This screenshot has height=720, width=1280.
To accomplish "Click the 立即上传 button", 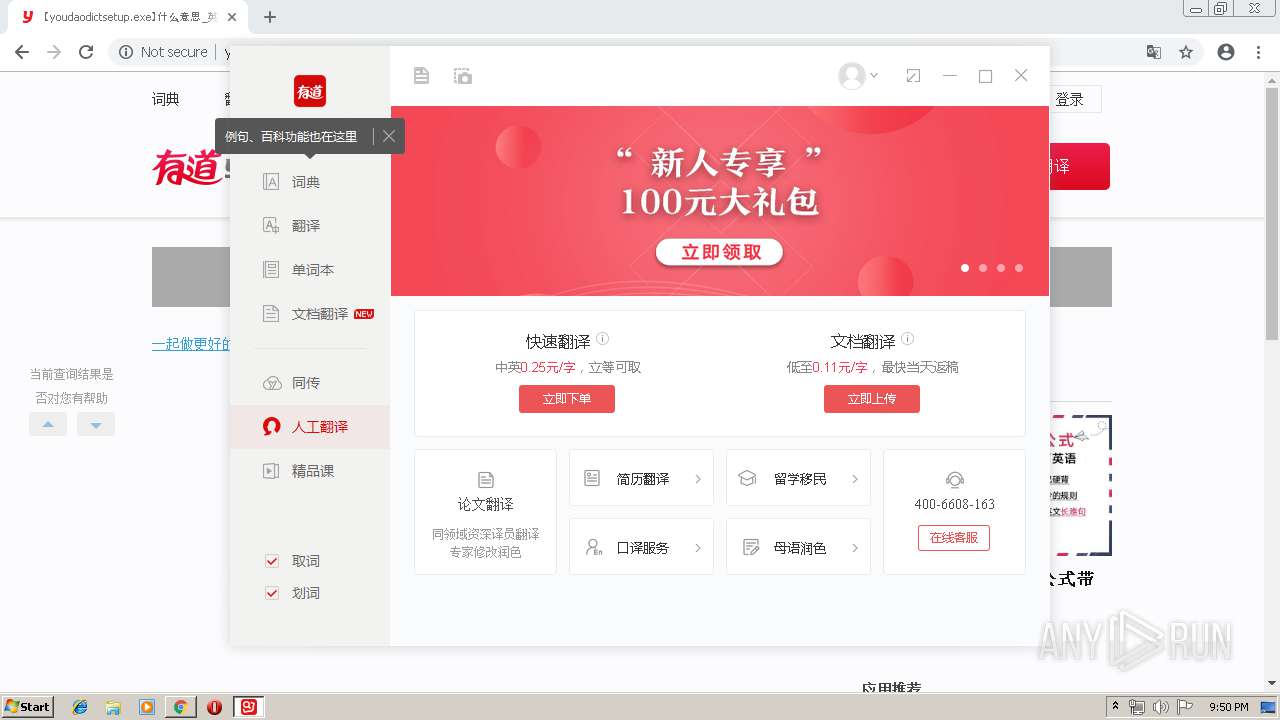I will [872, 399].
